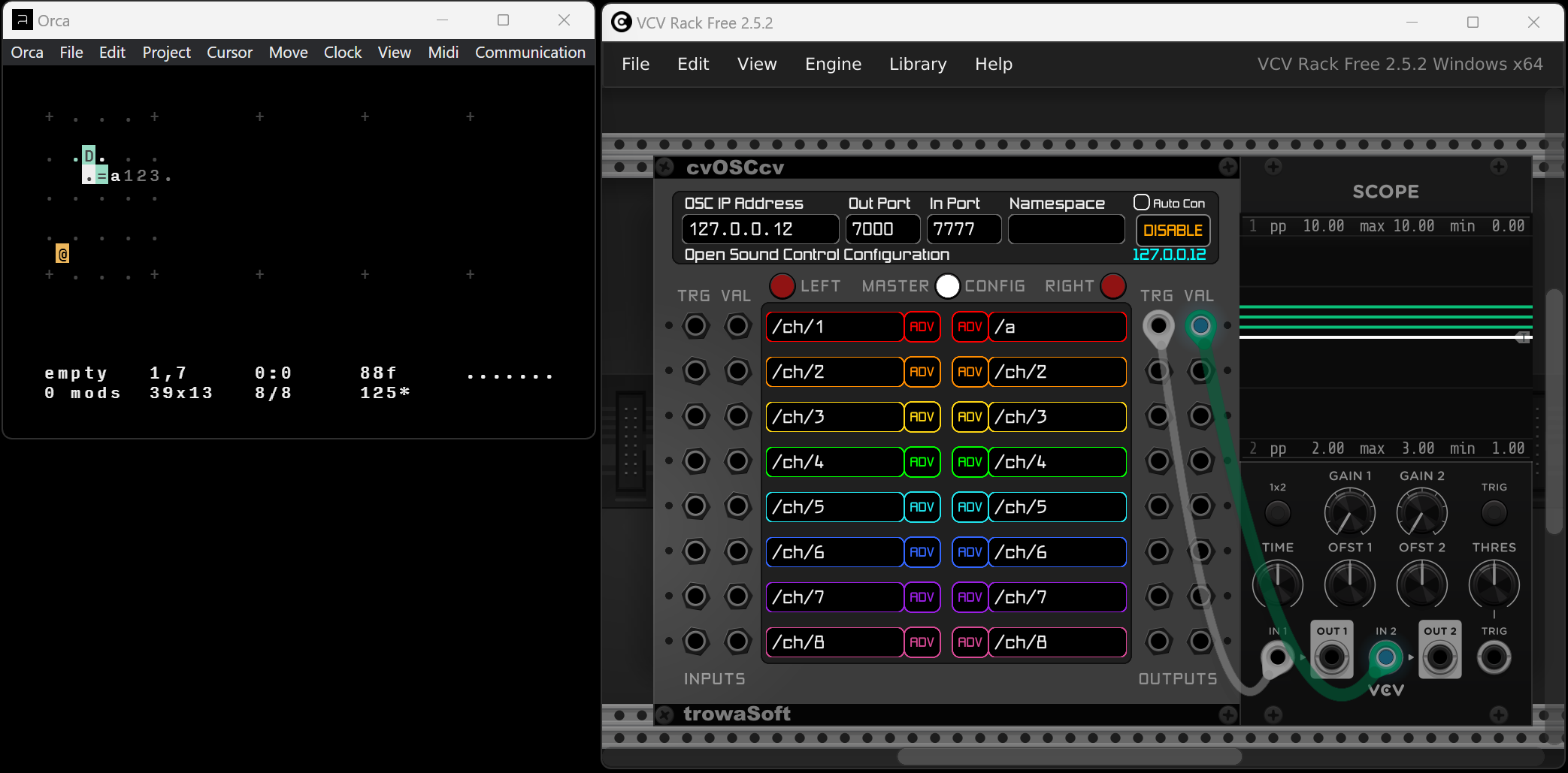Open the Orca Clock menu

[343, 53]
